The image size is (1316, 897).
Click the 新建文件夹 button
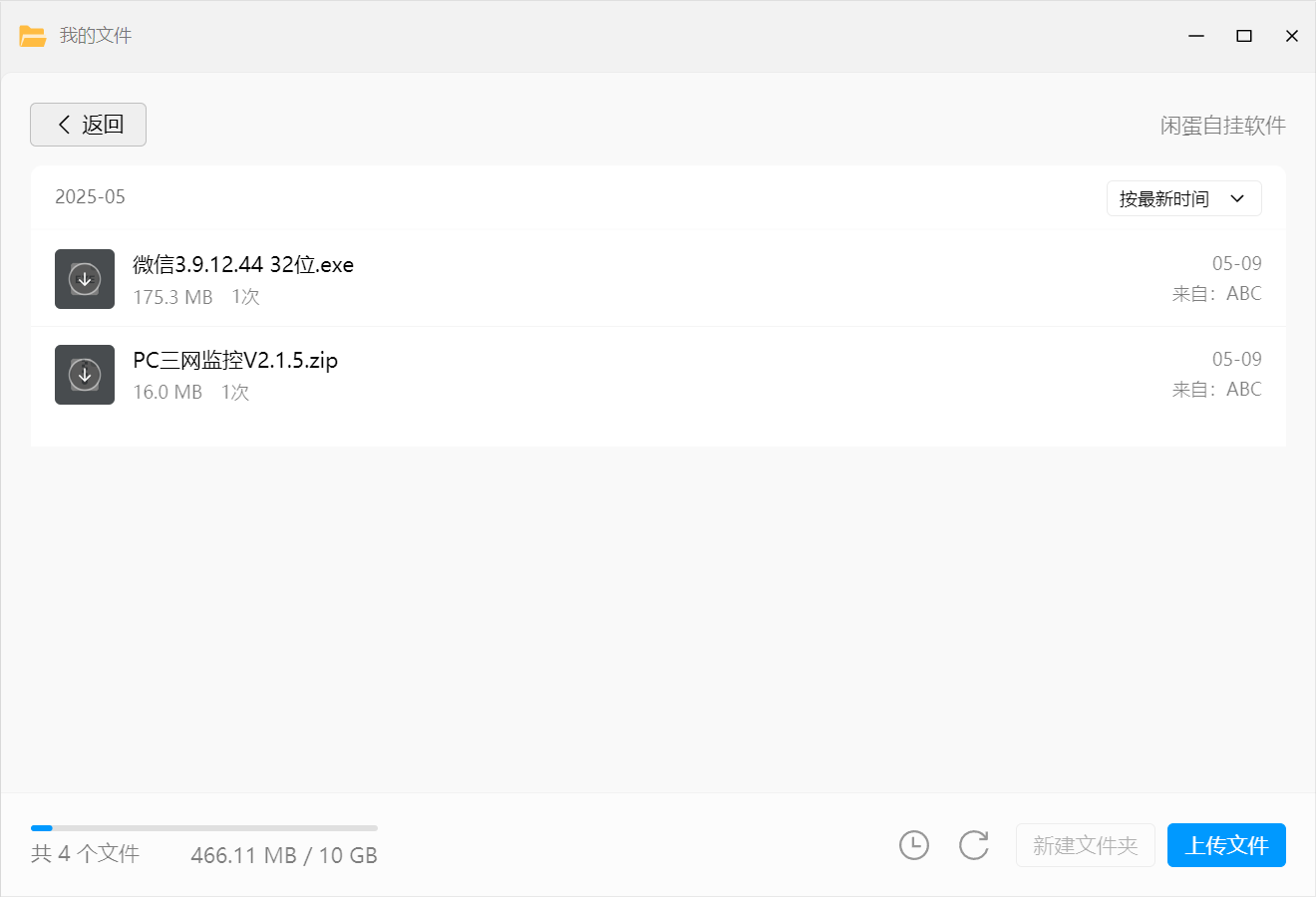(1085, 845)
